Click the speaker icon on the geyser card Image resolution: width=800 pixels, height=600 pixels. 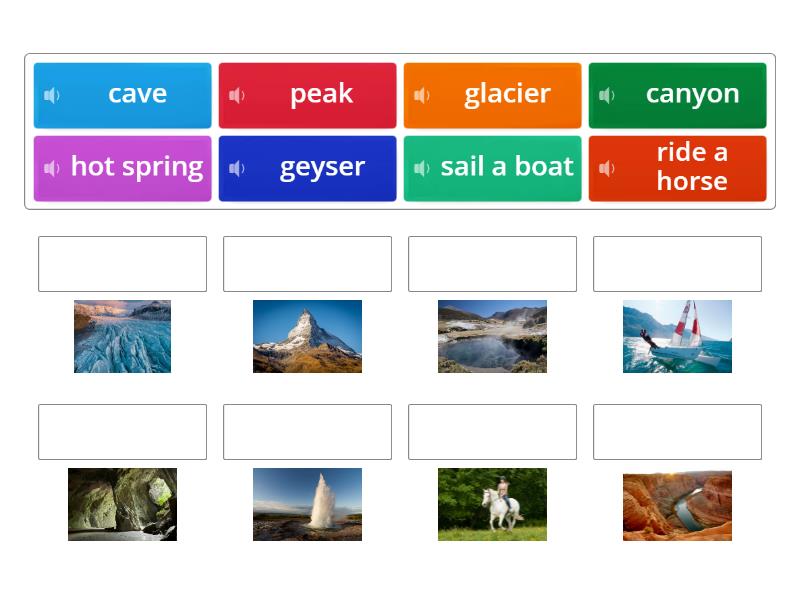(236, 168)
